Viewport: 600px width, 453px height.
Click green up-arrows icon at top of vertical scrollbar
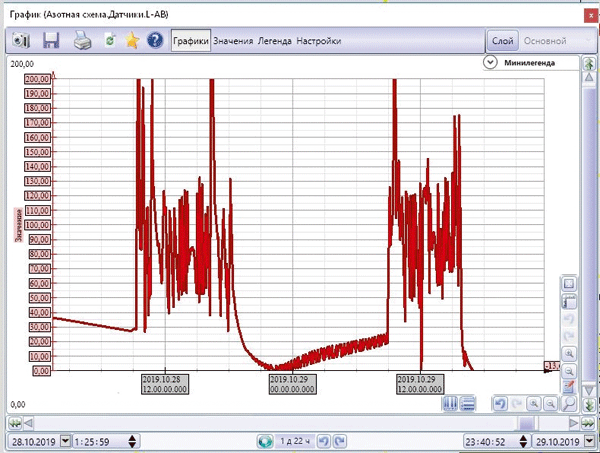589,64
